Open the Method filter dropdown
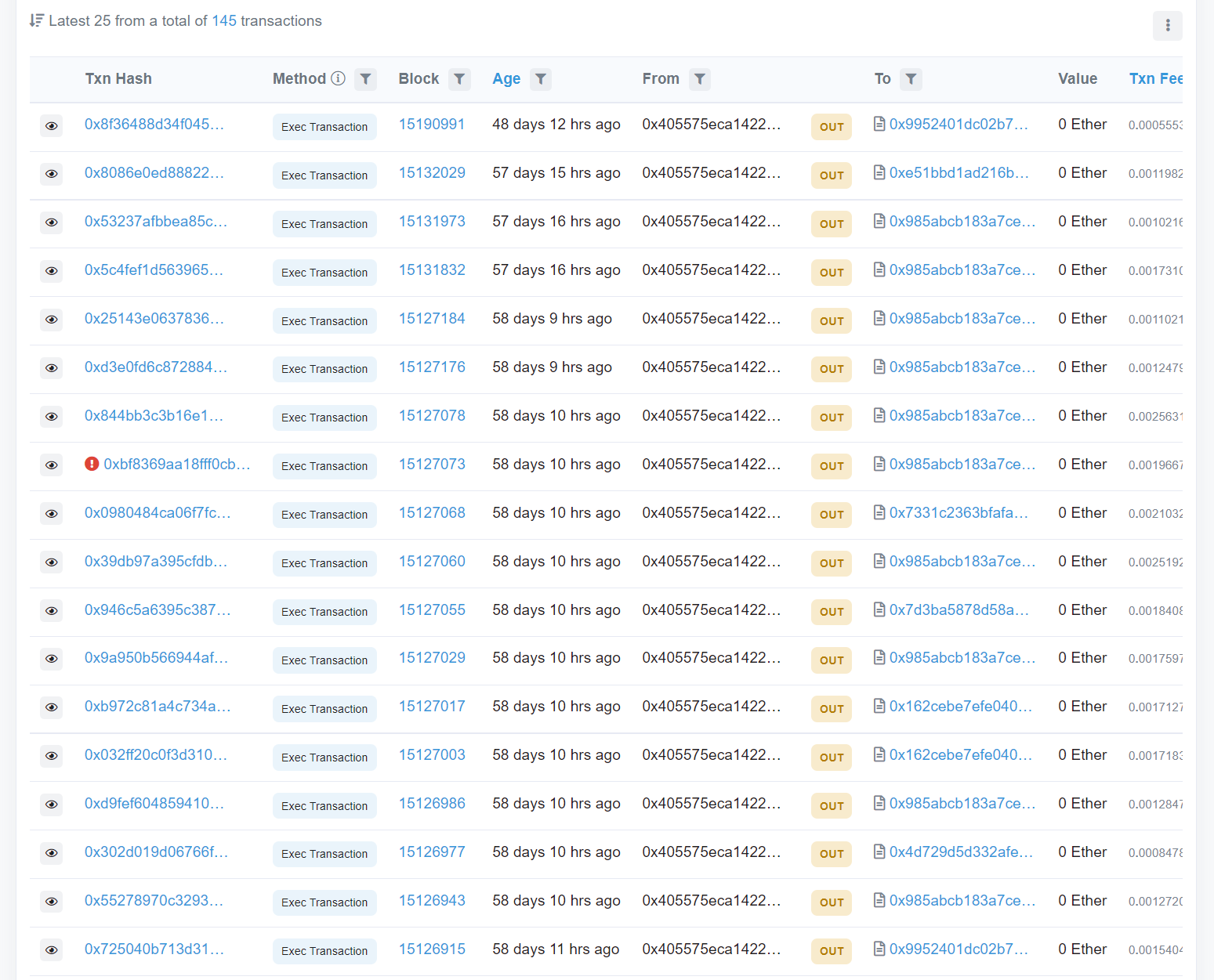 coord(365,78)
